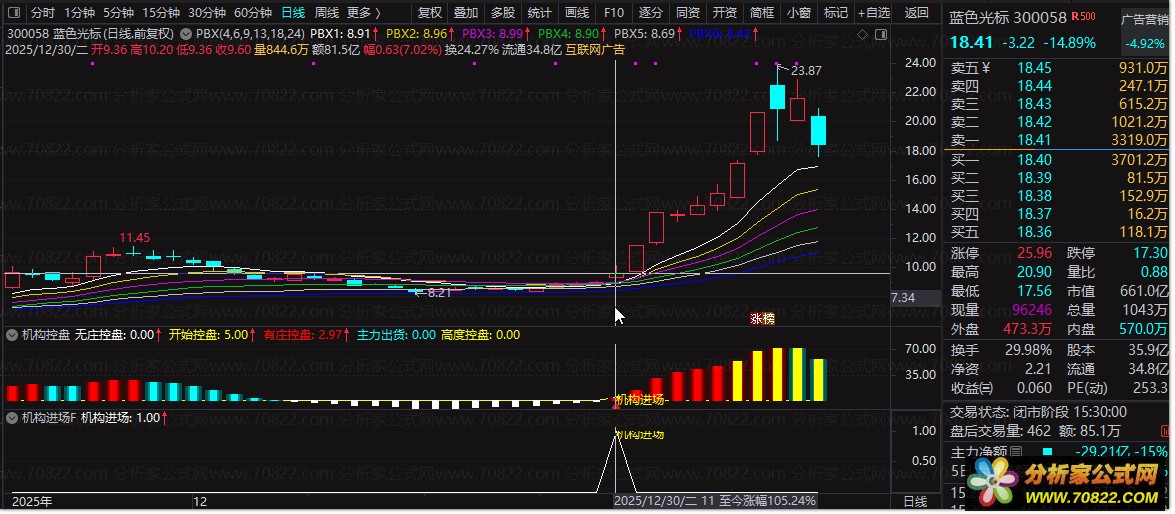1175x514 pixels.
Task: Click the 涨停 value 25.96
Action: 1035,253
